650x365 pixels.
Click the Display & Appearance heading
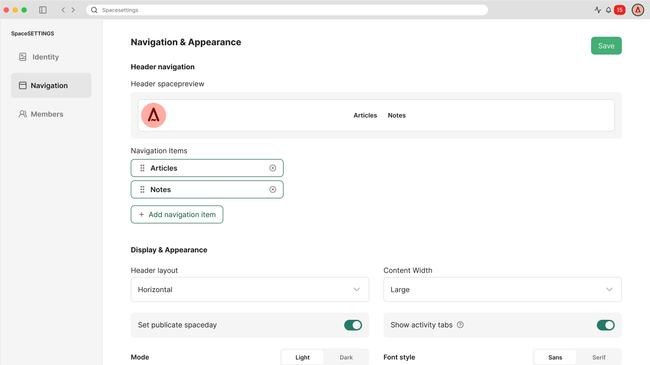click(169, 250)
